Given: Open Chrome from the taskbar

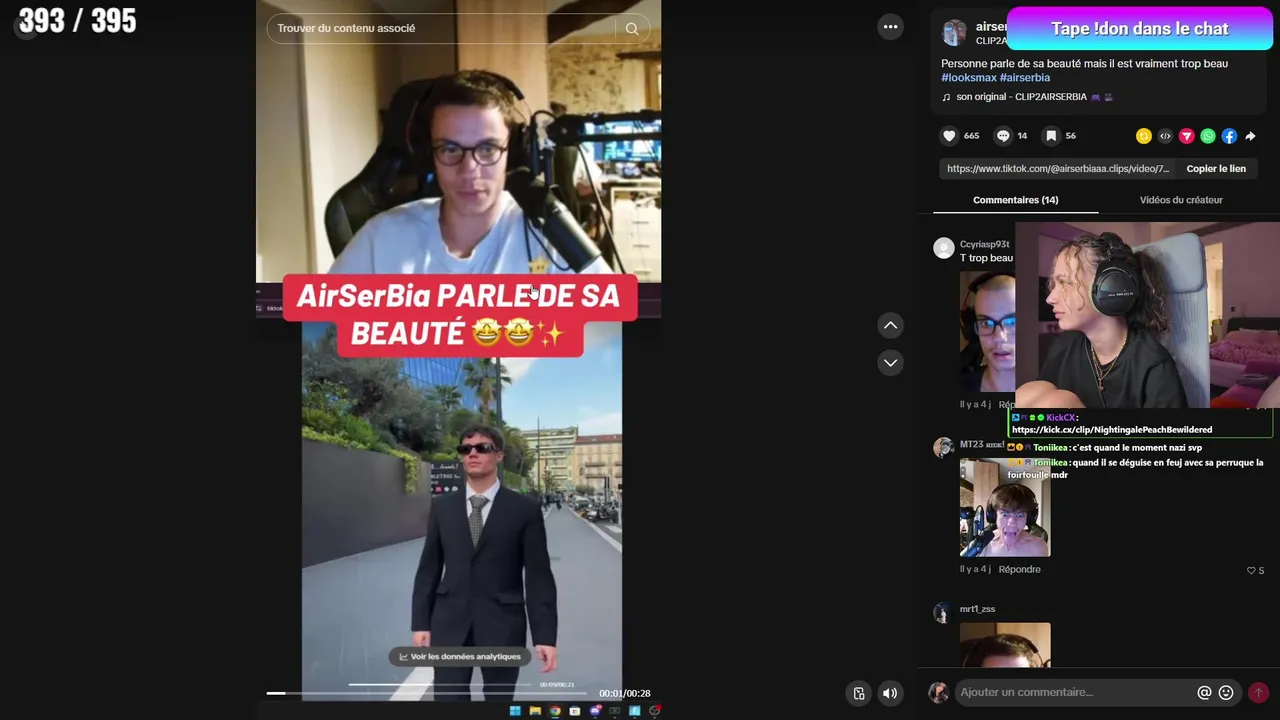Looking at the screenshot, I should point(555,711).
